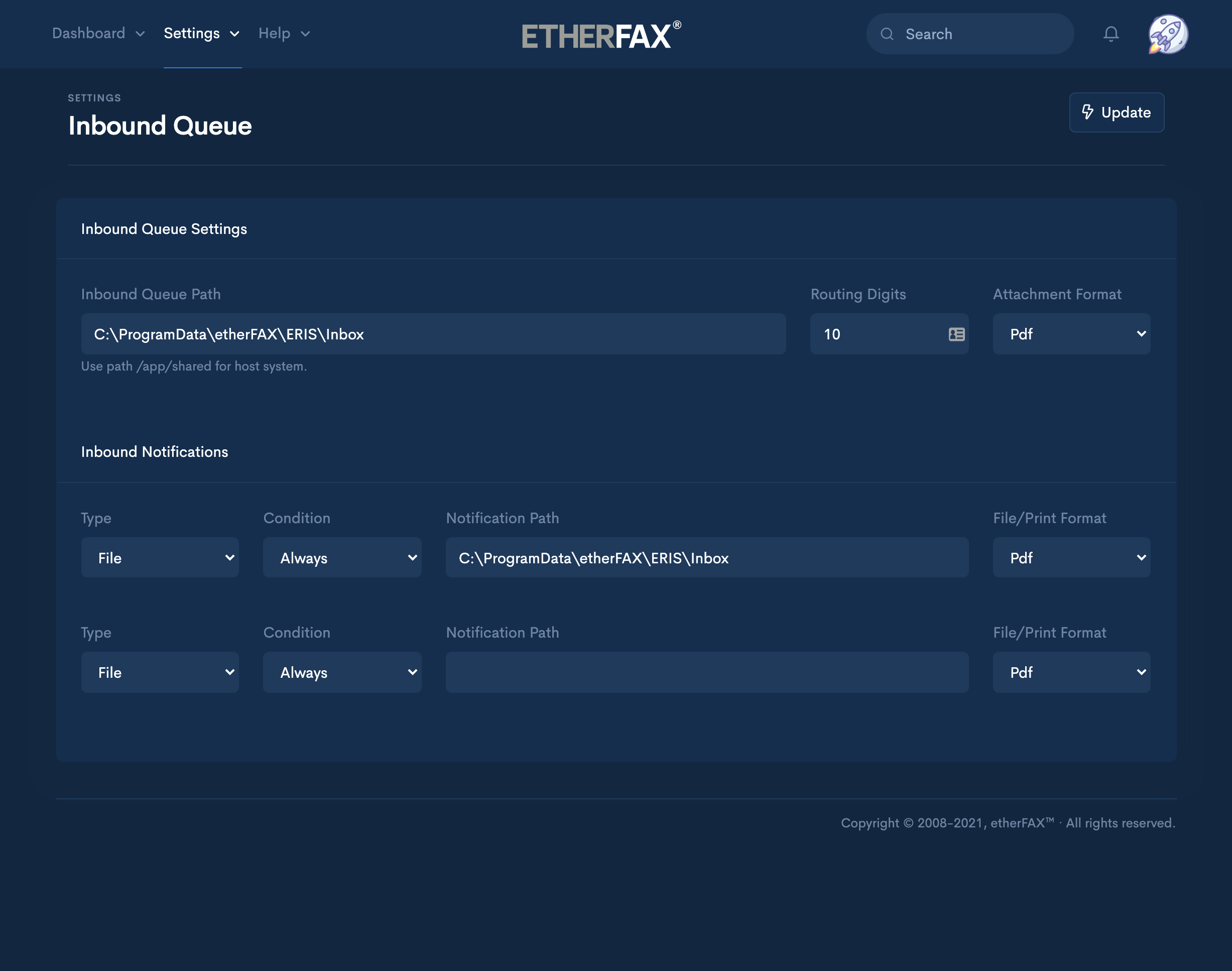Open the second Condition dropdown

342,673
